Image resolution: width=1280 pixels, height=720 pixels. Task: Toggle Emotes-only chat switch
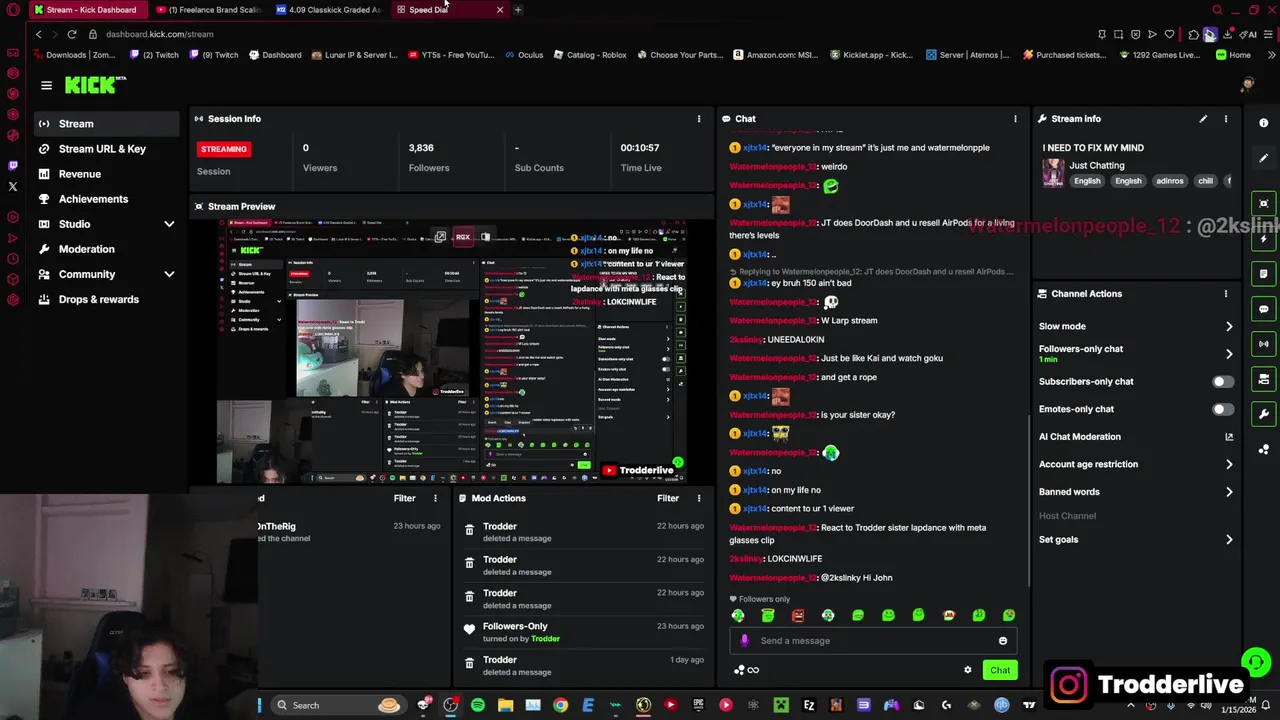(x=1222, y=409)
